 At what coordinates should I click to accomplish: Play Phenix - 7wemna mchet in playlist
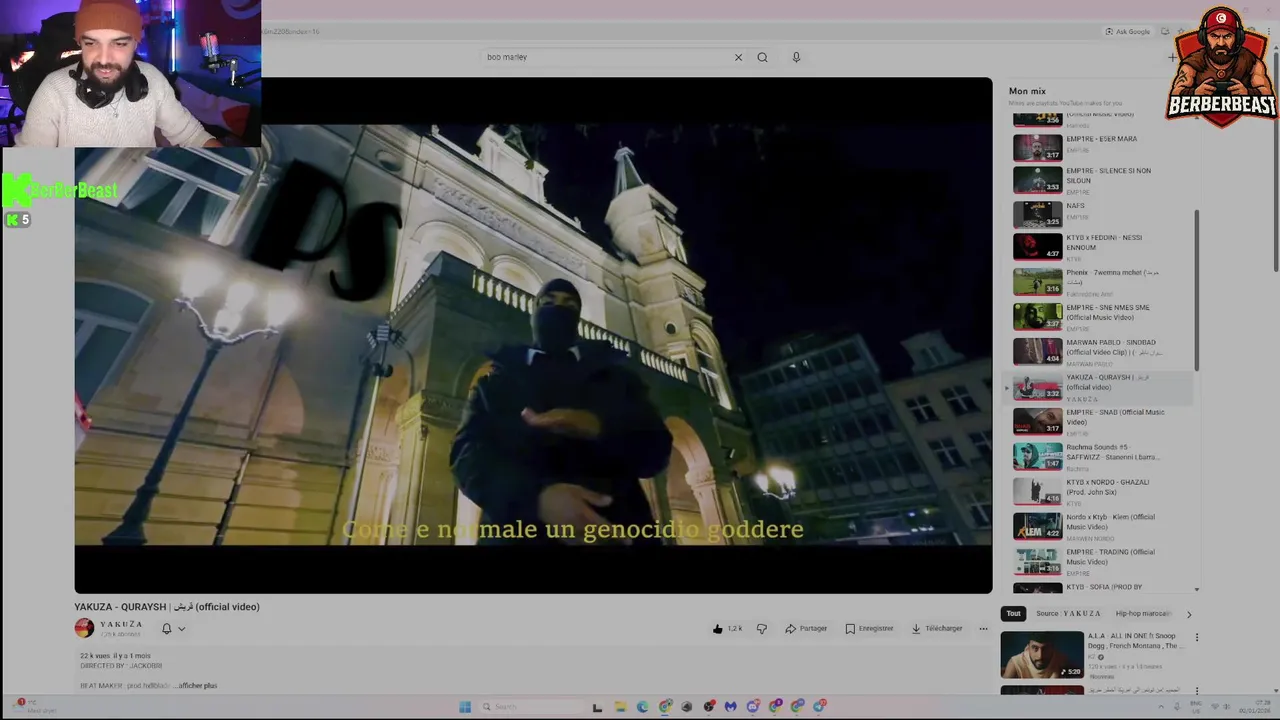click(x=1101, y=282)
